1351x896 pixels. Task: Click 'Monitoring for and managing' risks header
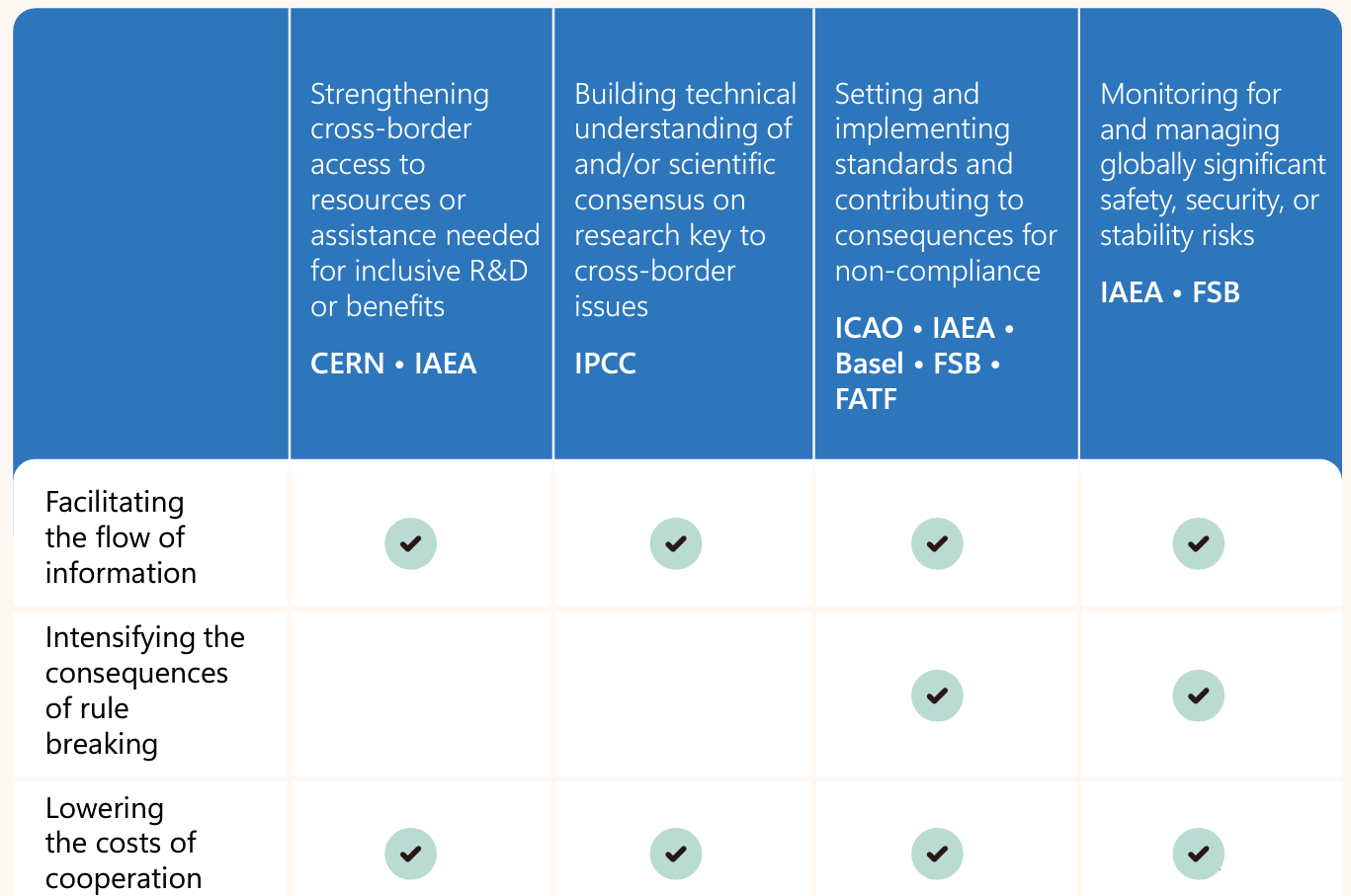point(1213,164)
